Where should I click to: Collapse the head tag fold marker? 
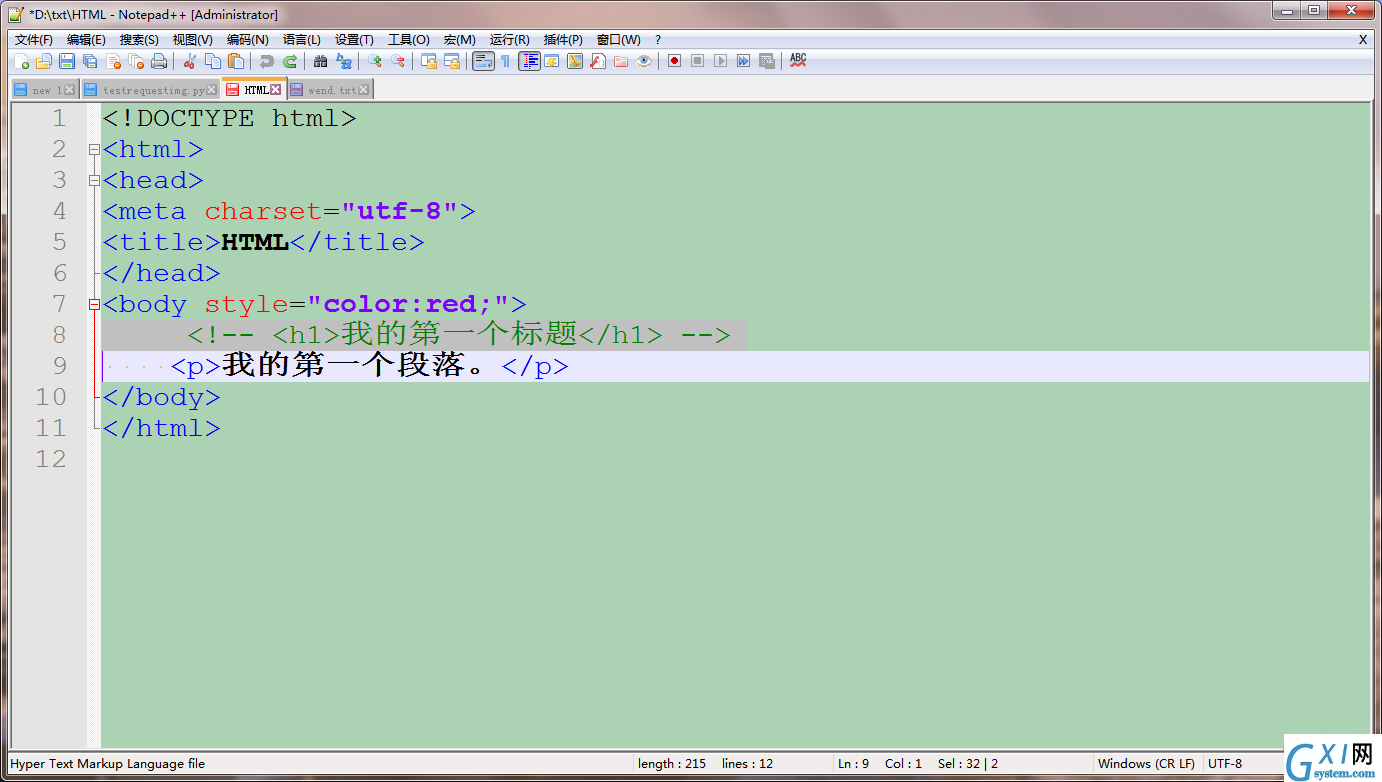point(94,181)
